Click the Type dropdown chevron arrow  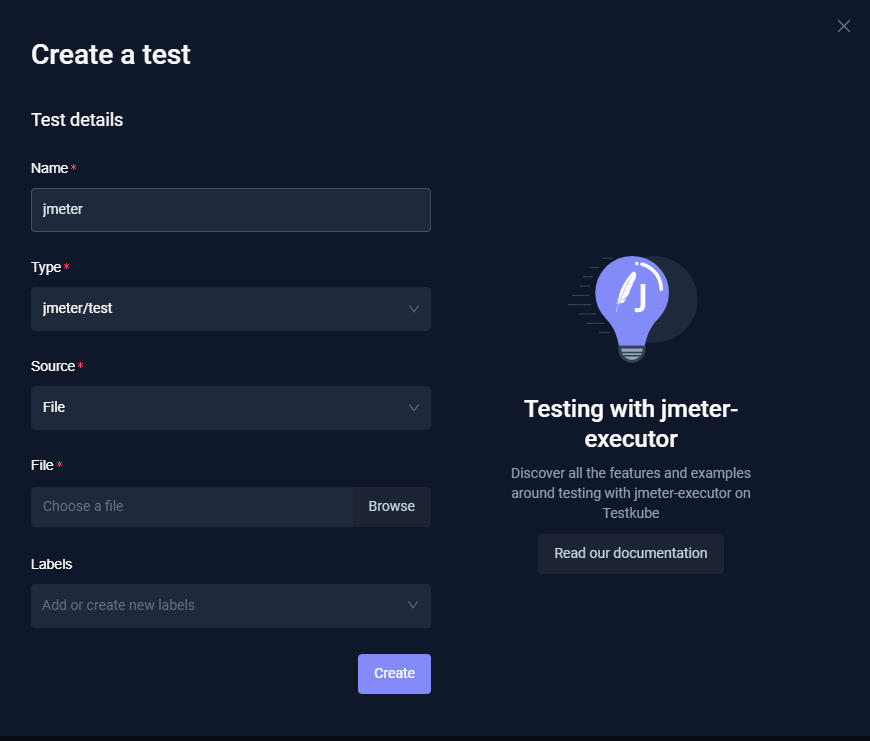click(x=414, y=309)
